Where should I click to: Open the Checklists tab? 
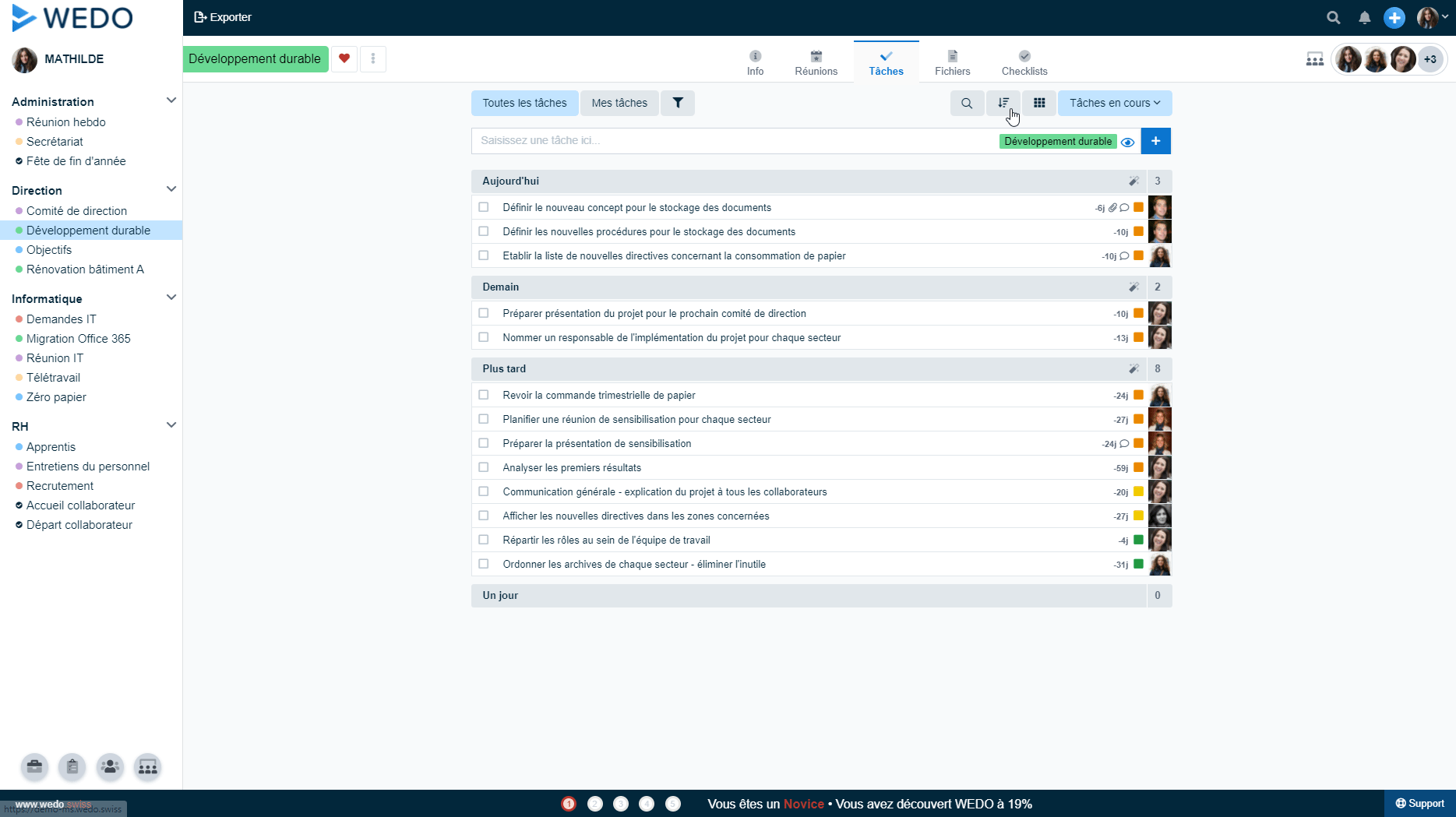coord(1024,62)
